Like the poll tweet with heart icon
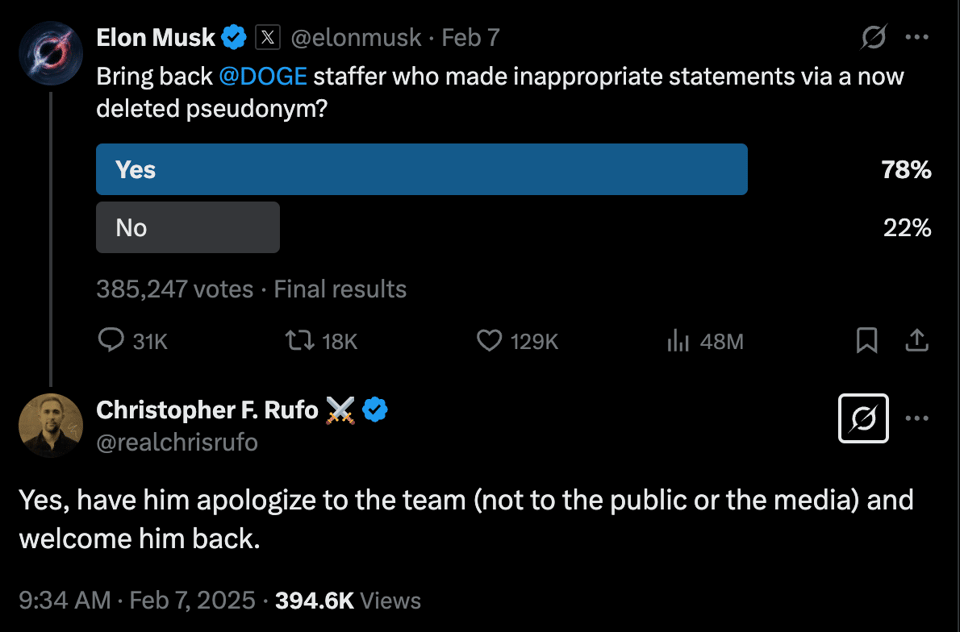This screenshot has height=632, width=960. (489, 341)
